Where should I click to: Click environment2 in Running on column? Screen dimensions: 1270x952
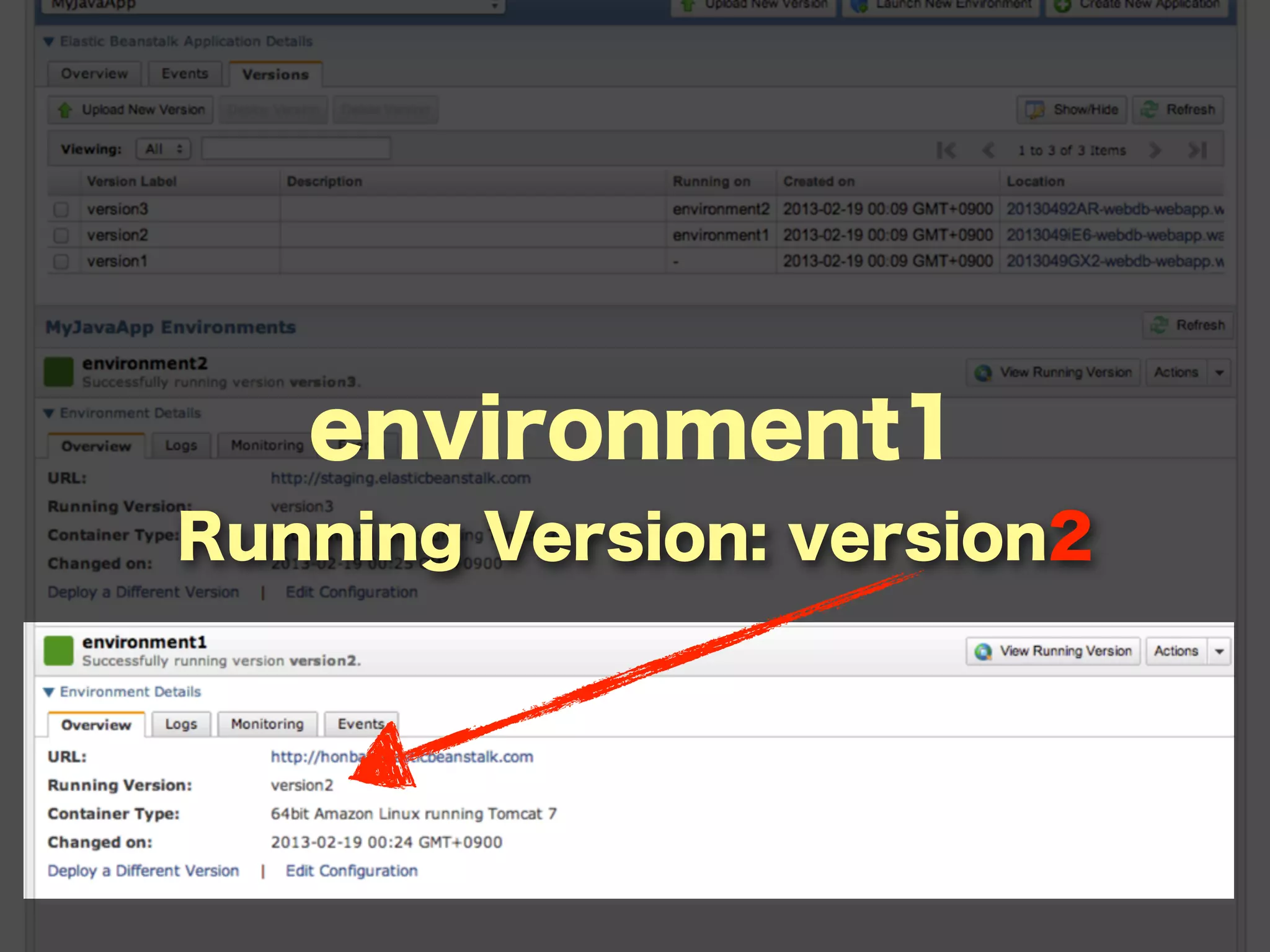tap(721, 209)
